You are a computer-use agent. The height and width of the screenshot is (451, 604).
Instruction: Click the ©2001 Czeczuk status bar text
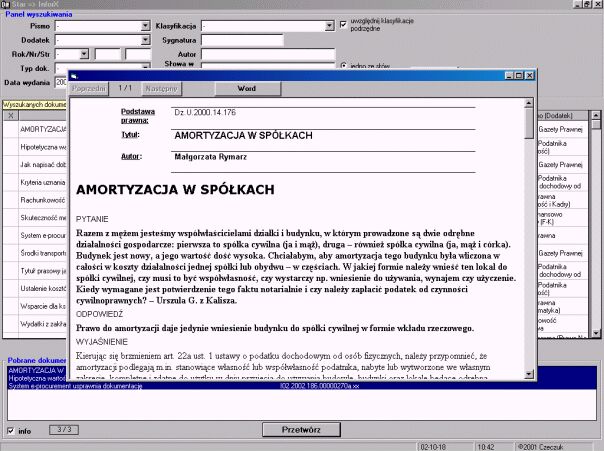click(x=540, y=447)
